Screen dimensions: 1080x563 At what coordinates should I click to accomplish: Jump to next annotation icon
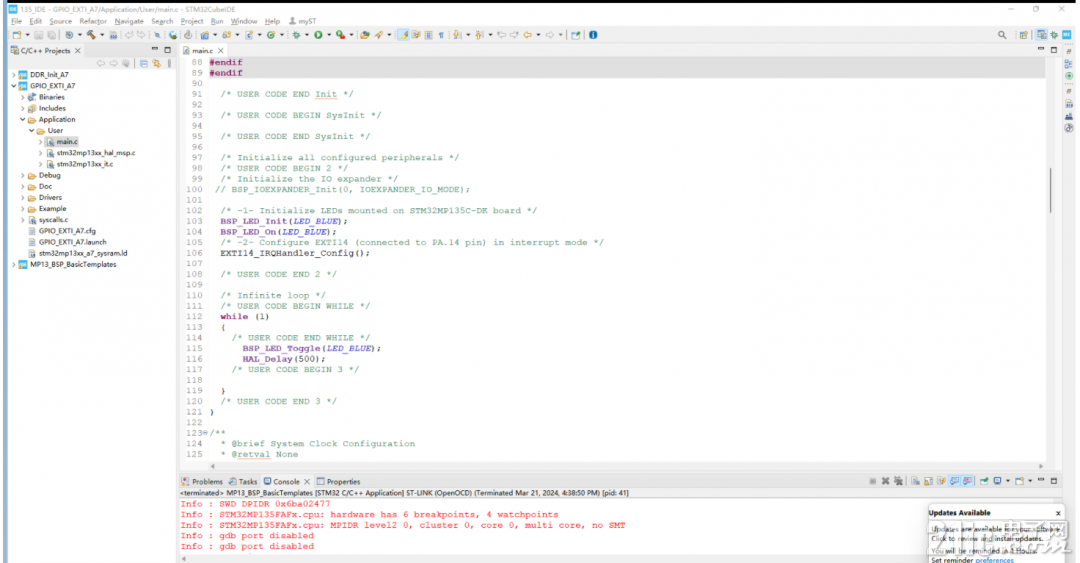pos(457,34)
